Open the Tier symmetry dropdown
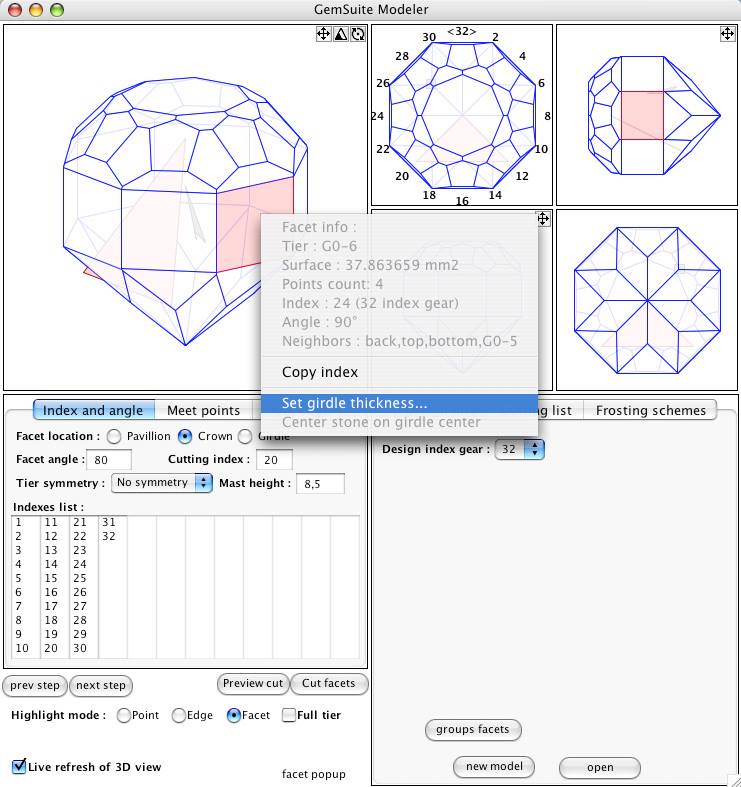 162,483
